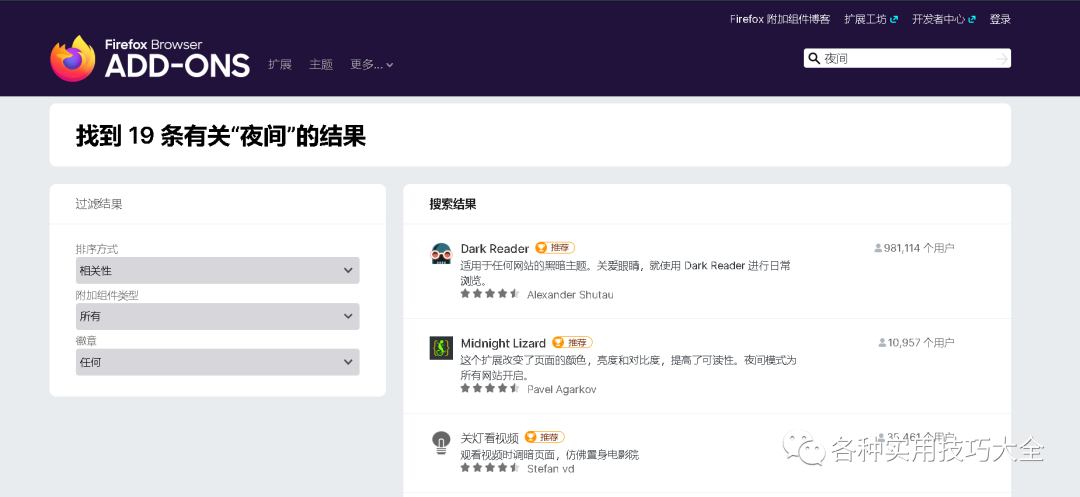The width and height of the screenshot is (1080, 497).
Task: Open the Dark Reader title link
Action: coord(495,248)
